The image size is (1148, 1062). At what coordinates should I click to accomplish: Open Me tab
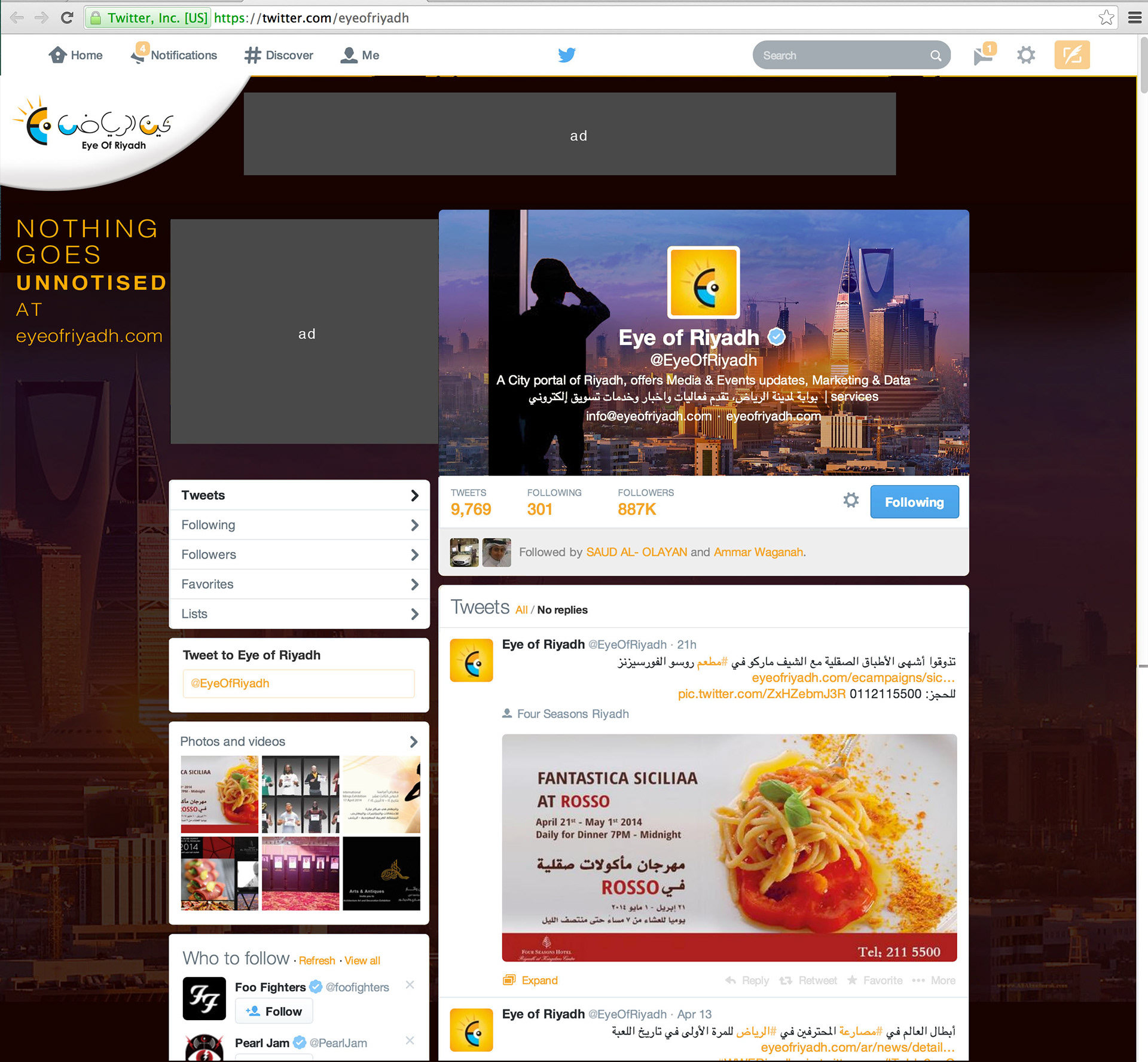pos(359,55)
